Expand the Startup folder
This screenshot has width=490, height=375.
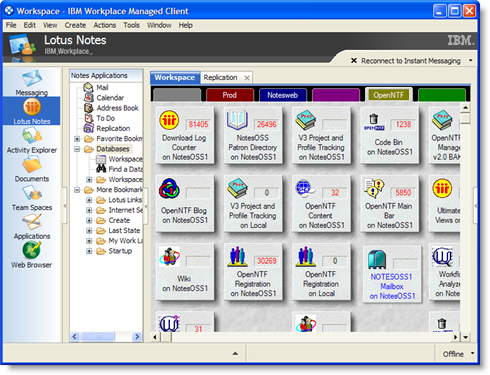pyautogui.click(x=89, y=251)
